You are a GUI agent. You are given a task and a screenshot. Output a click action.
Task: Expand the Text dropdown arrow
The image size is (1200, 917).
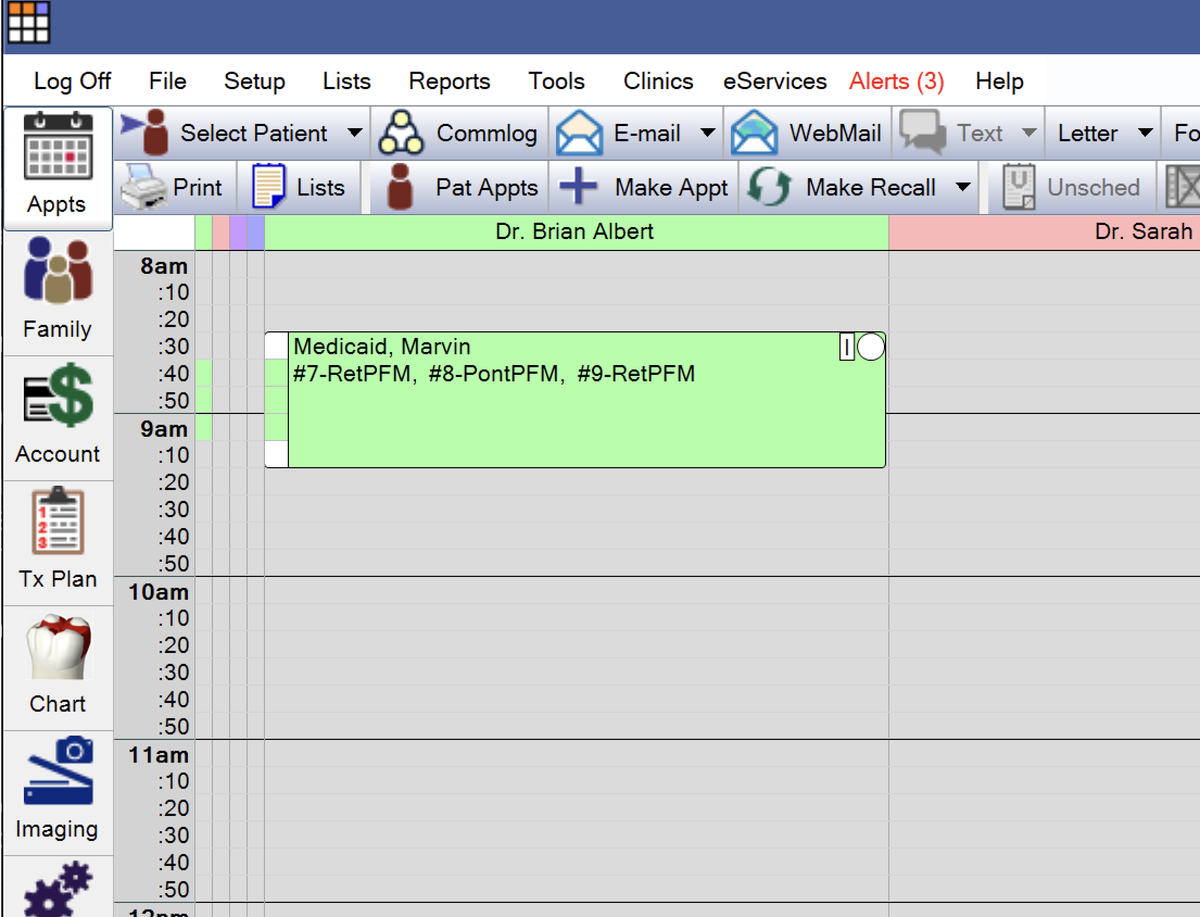pyautogui.click(x=1028, y=133)
